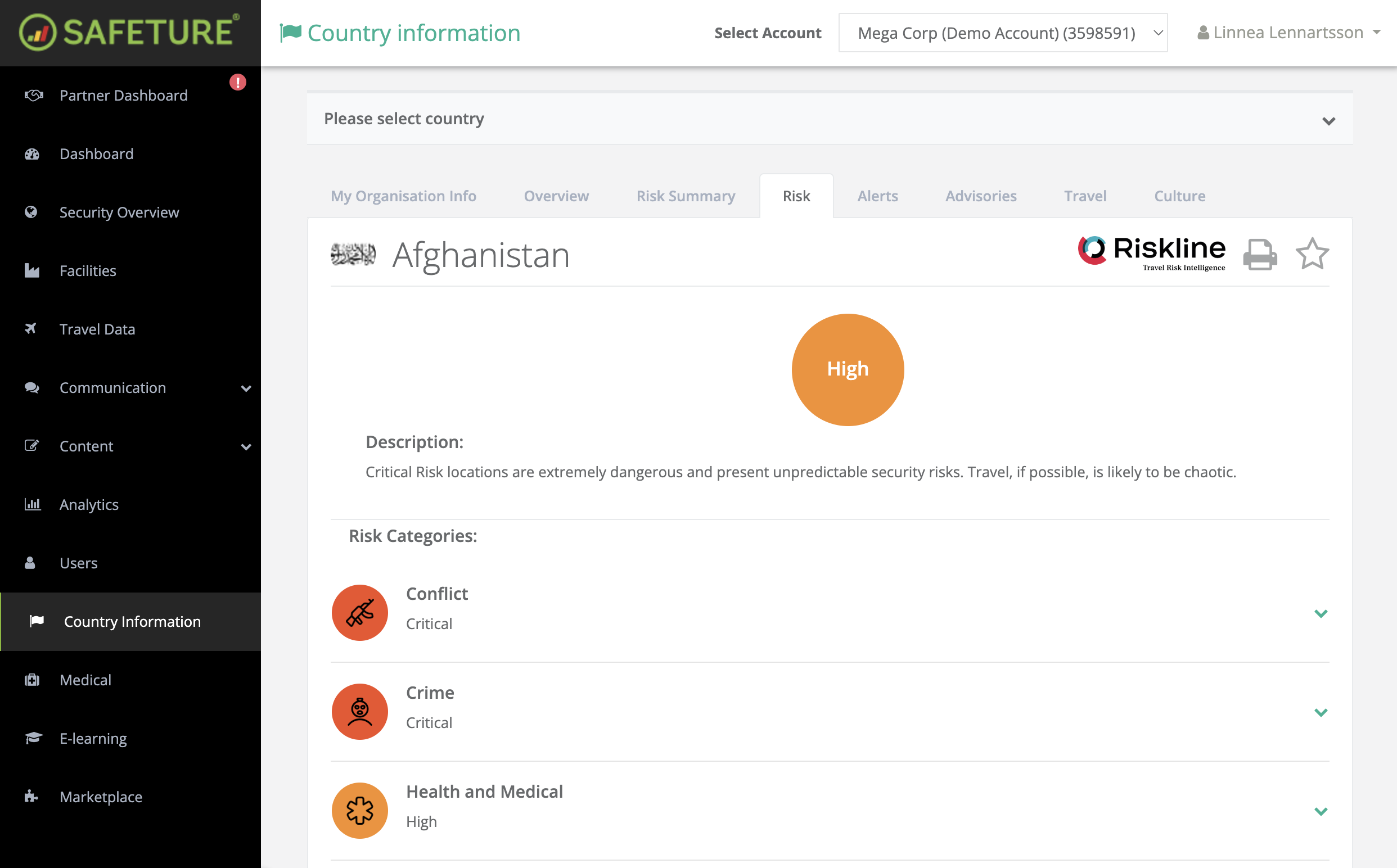Screen dimensions: 1397x868
Task: Click the orange High risk level circle
Action: tap(848, 370)
